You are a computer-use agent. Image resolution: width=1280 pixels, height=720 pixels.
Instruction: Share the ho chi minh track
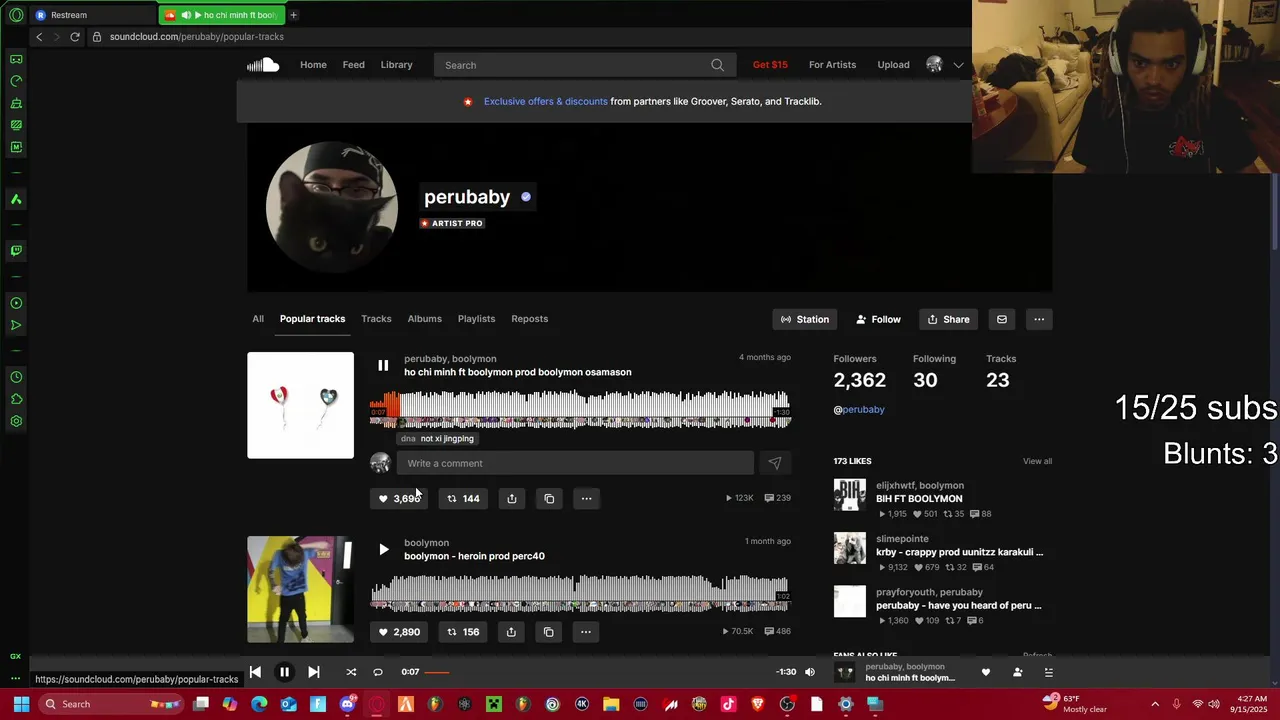click(x=511, y=498)
